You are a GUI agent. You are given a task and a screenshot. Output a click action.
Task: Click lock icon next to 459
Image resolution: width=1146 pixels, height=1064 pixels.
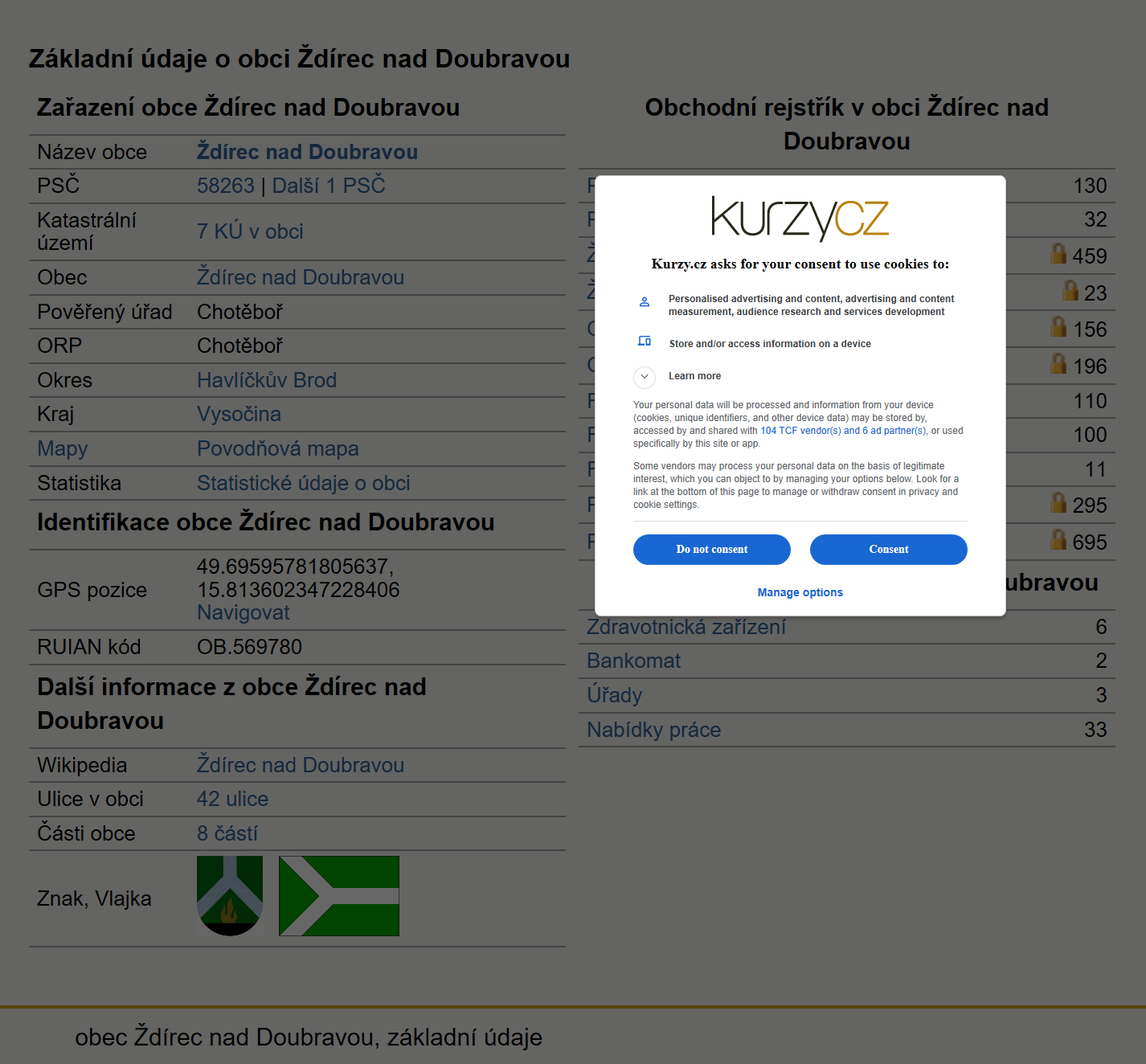point(1058,254)
